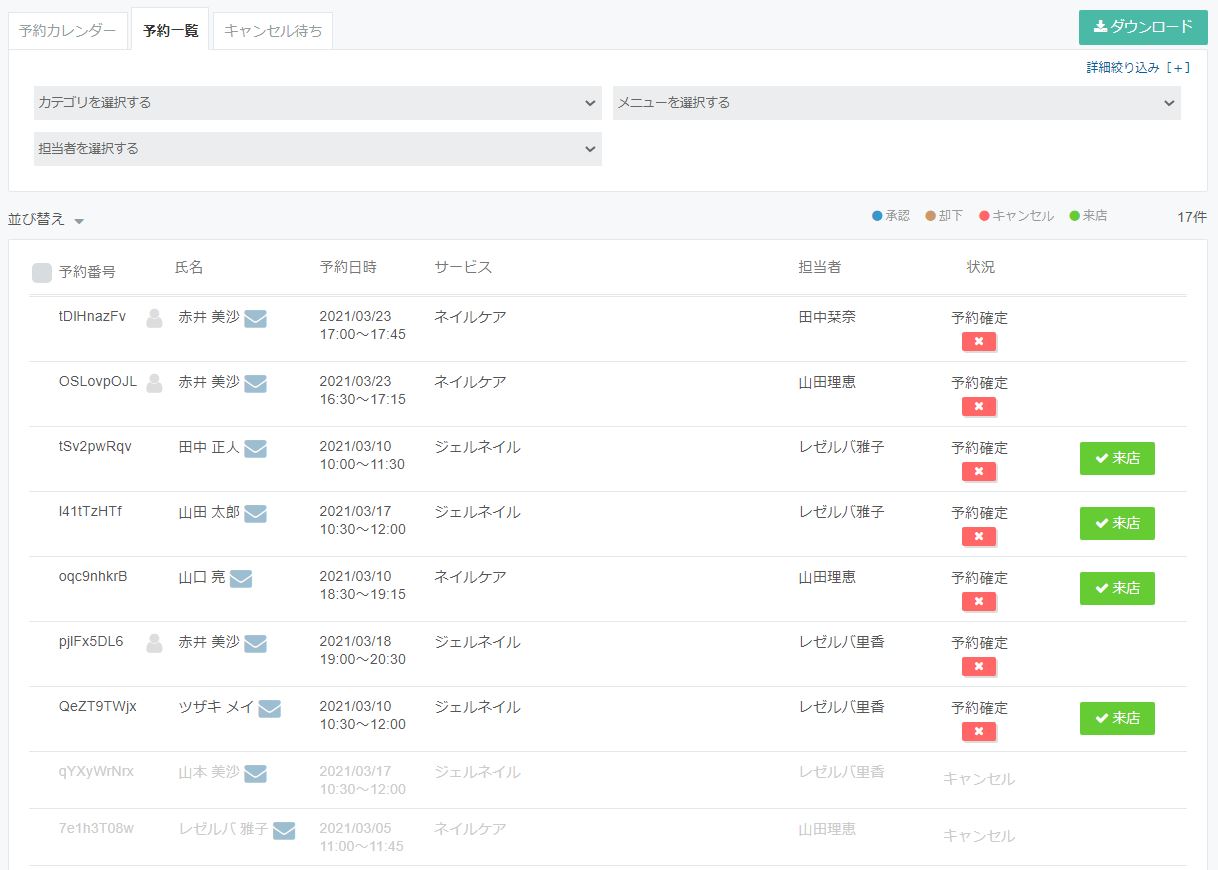
Task: Click 2021/03/18 19:00～20:30 date cell
Action: 362,651
